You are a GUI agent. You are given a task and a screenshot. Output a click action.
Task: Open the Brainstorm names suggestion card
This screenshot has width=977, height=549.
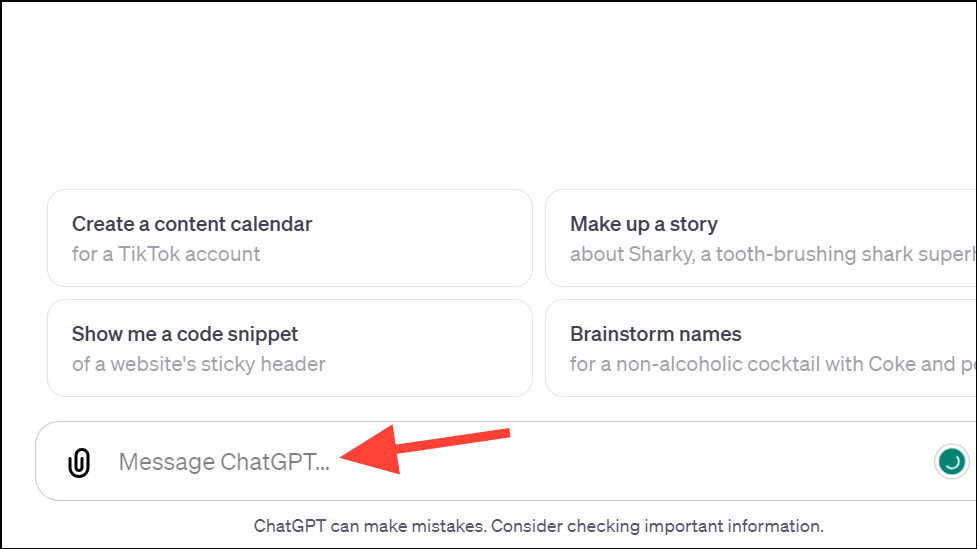[x=761, y=348]
